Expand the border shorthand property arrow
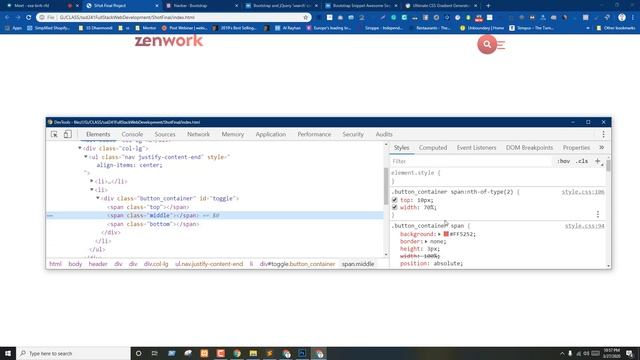The height and width of the screenshot is (360, 640). 426,242
